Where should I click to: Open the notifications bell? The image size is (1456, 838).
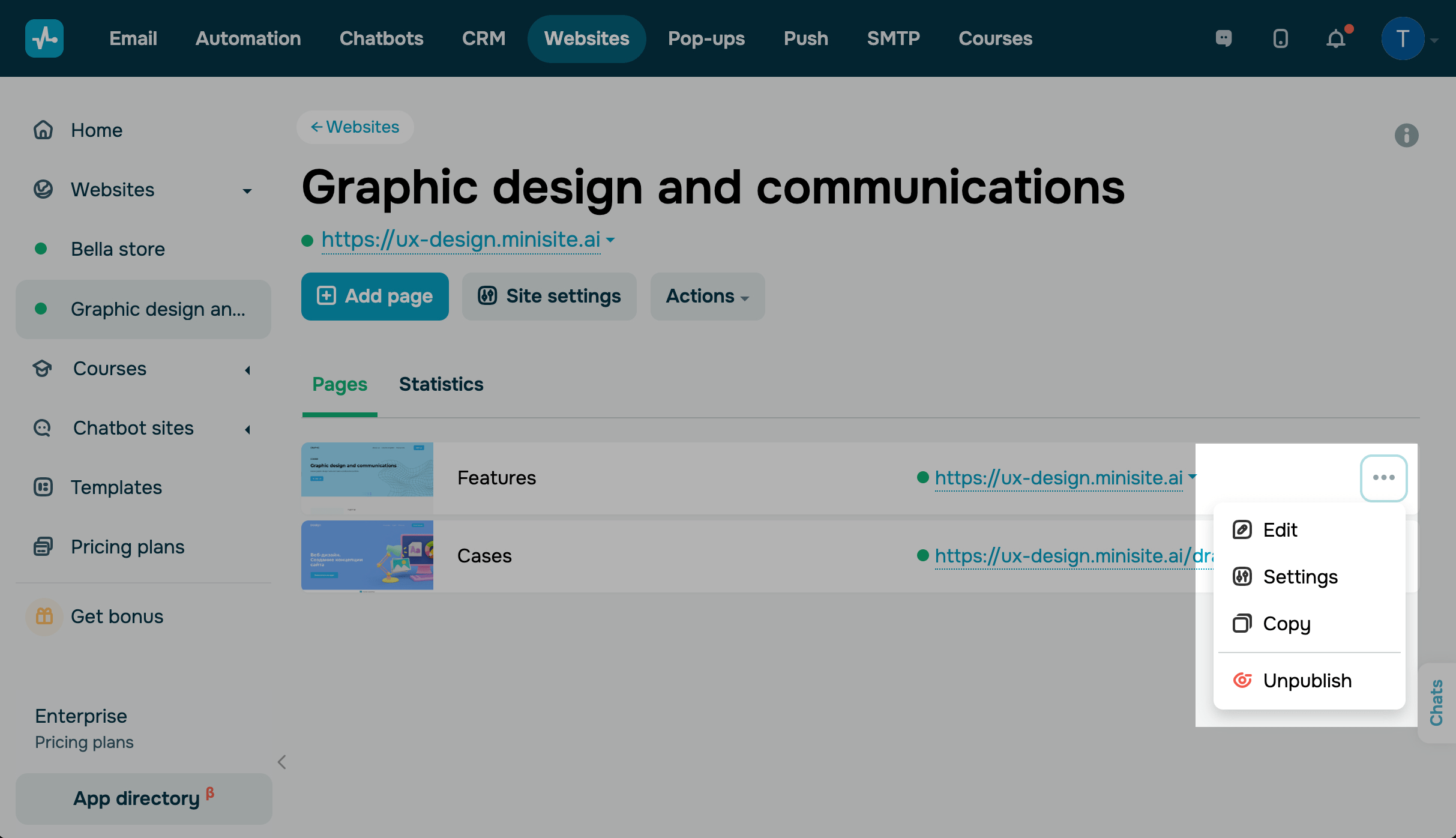[1336, 39]
